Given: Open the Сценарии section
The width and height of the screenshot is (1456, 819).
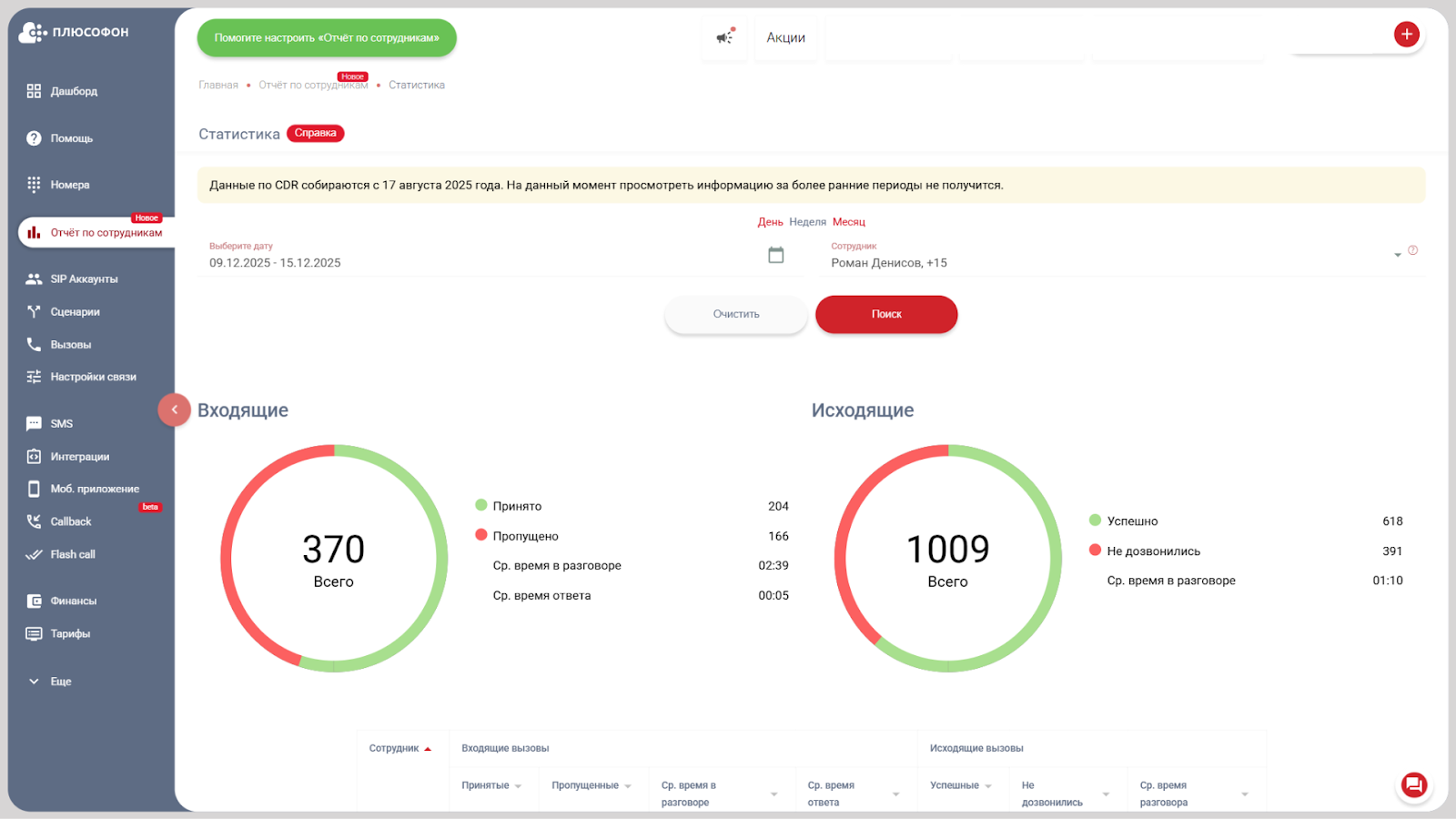Looking at the screenshot, I should tap(75, 311).
